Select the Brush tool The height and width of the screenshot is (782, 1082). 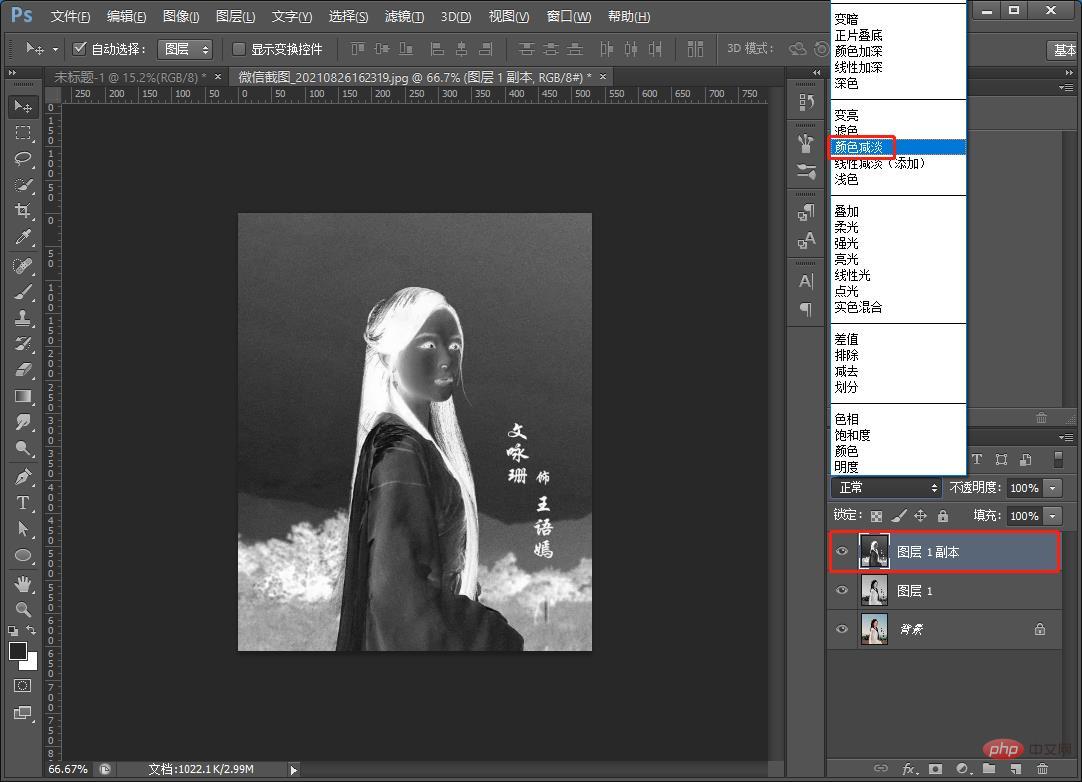(x=23, y=292)
